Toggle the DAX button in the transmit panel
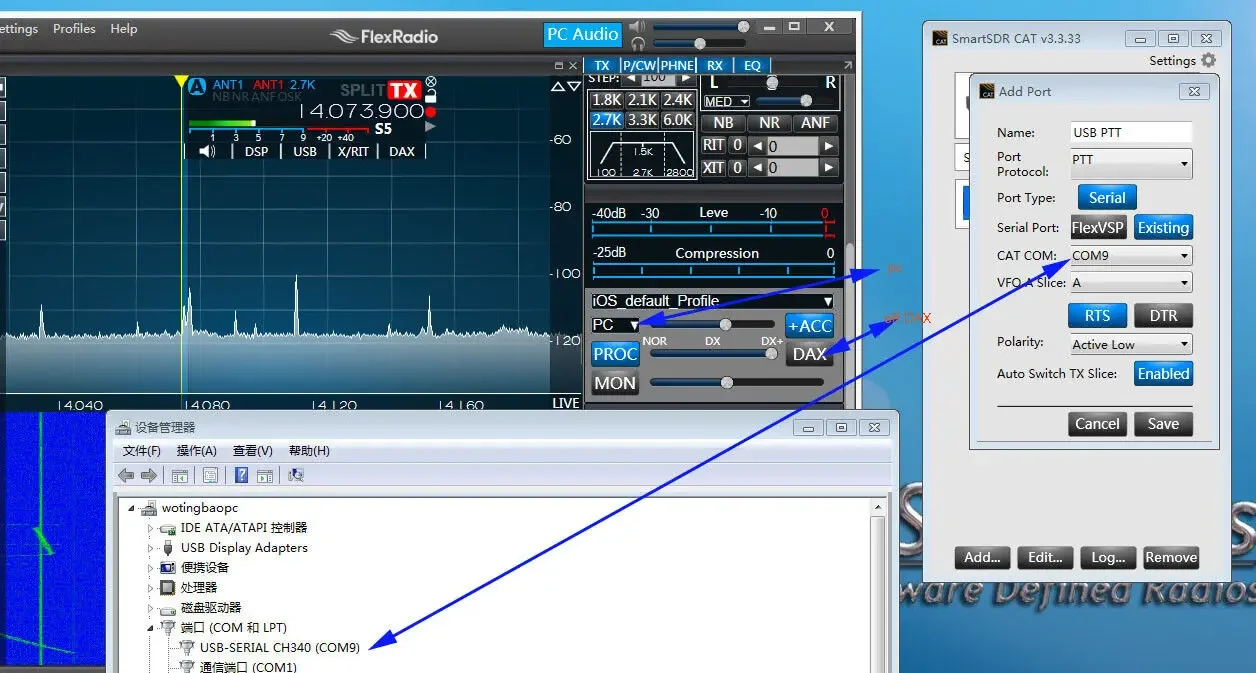1256x673 pixels. pos(809,354)
